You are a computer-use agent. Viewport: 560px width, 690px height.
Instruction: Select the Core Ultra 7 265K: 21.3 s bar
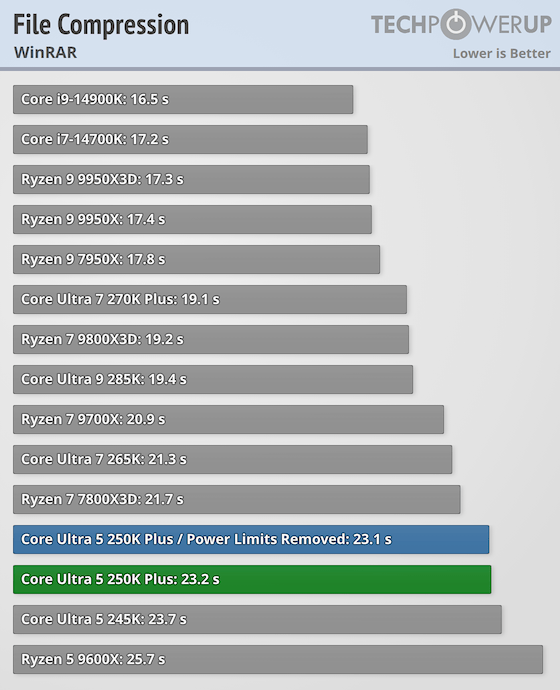point(233,459)
